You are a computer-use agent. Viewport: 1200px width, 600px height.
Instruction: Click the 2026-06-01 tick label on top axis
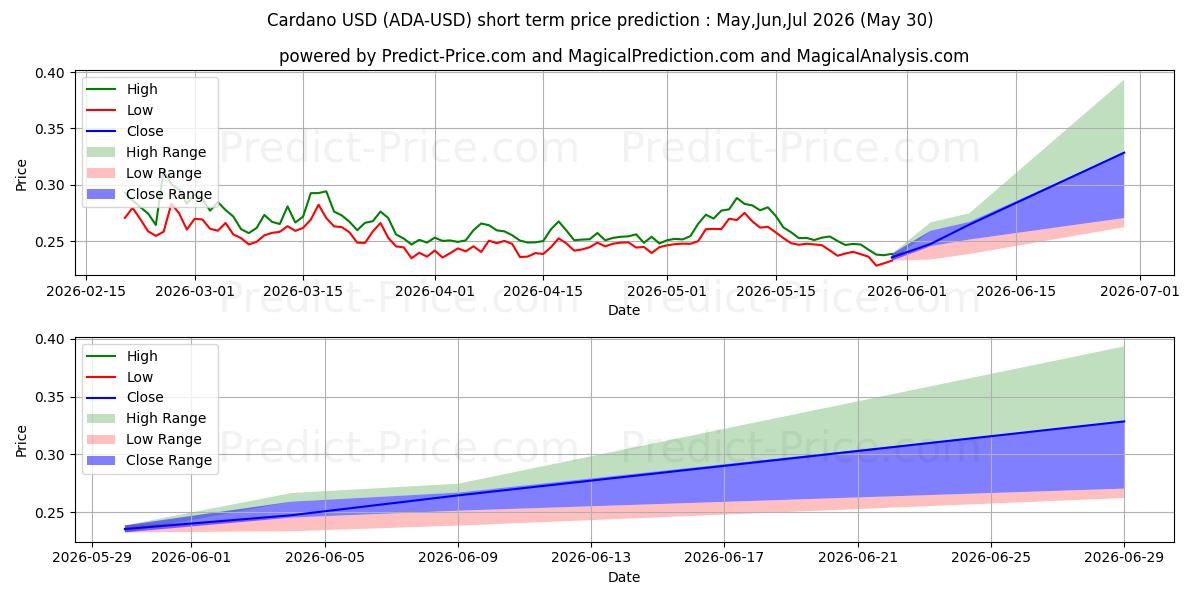pyautogui.click(x=907, y=291)
